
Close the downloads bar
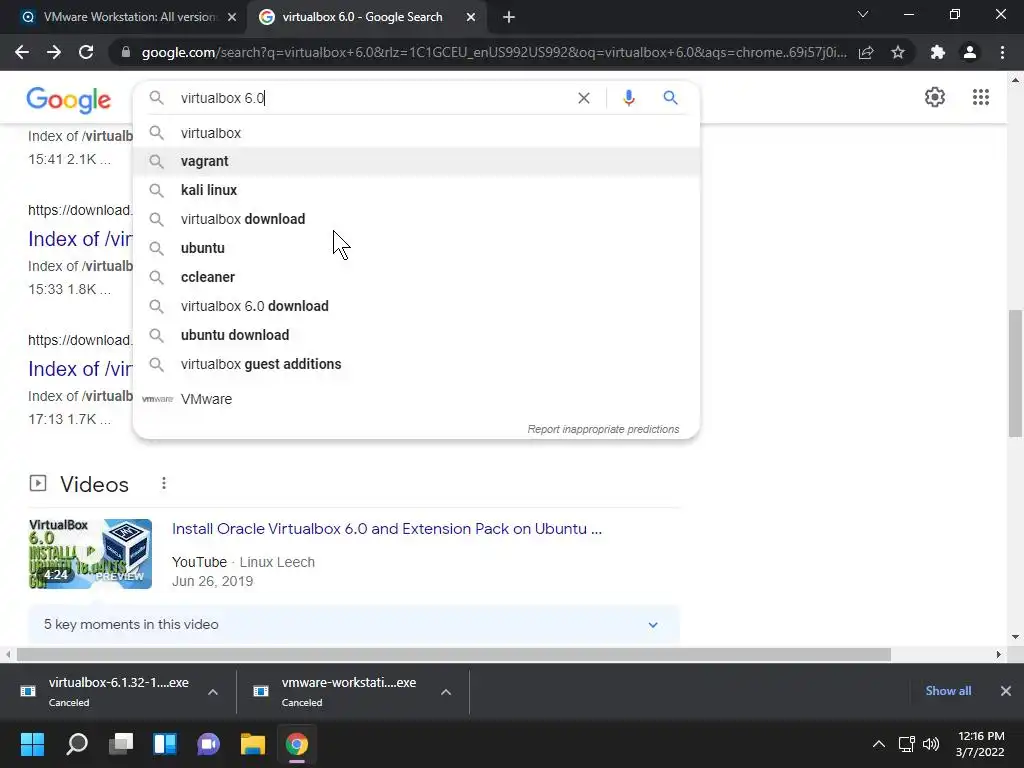(x=1006, y=691)
